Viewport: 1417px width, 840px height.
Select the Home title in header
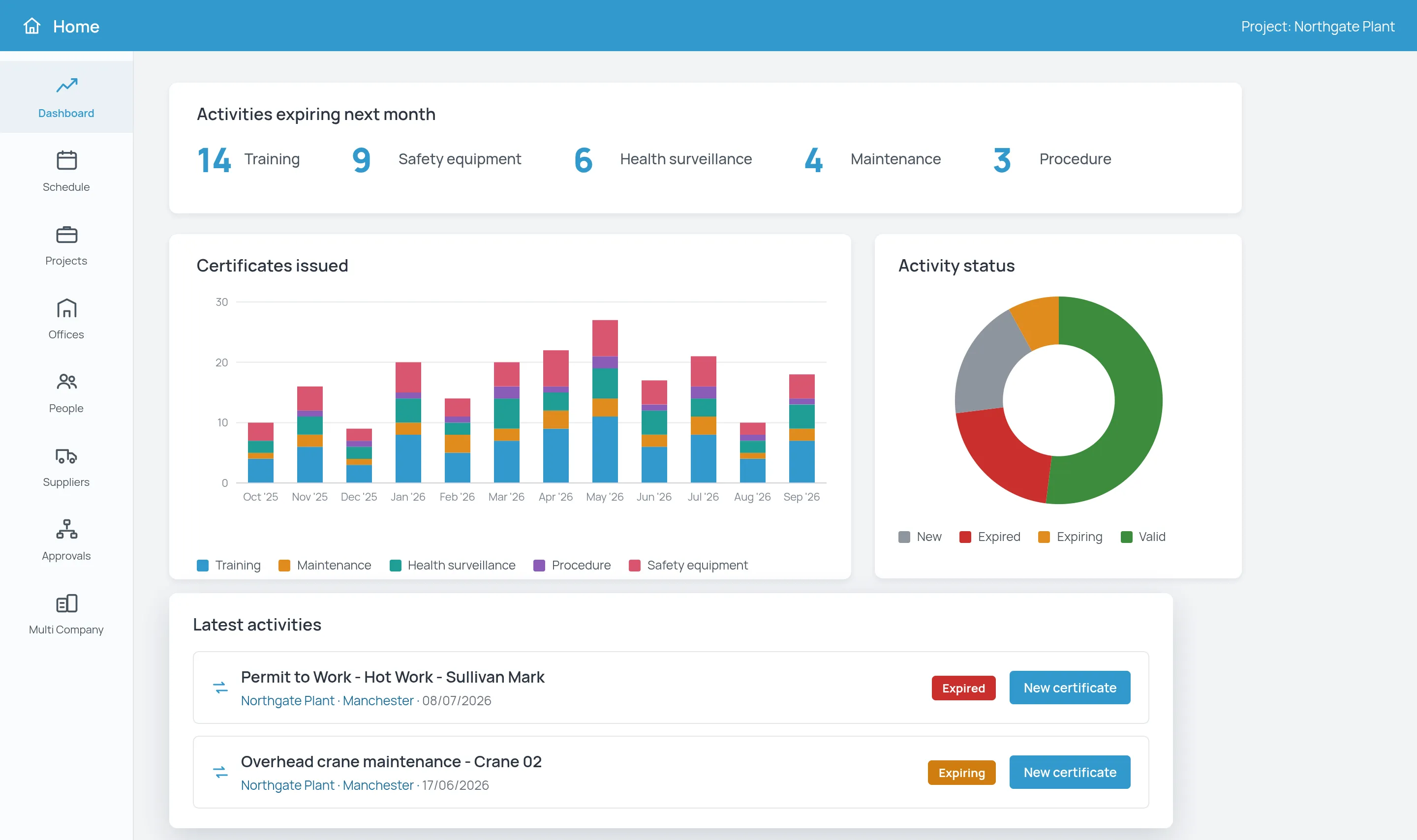point(76,26)
